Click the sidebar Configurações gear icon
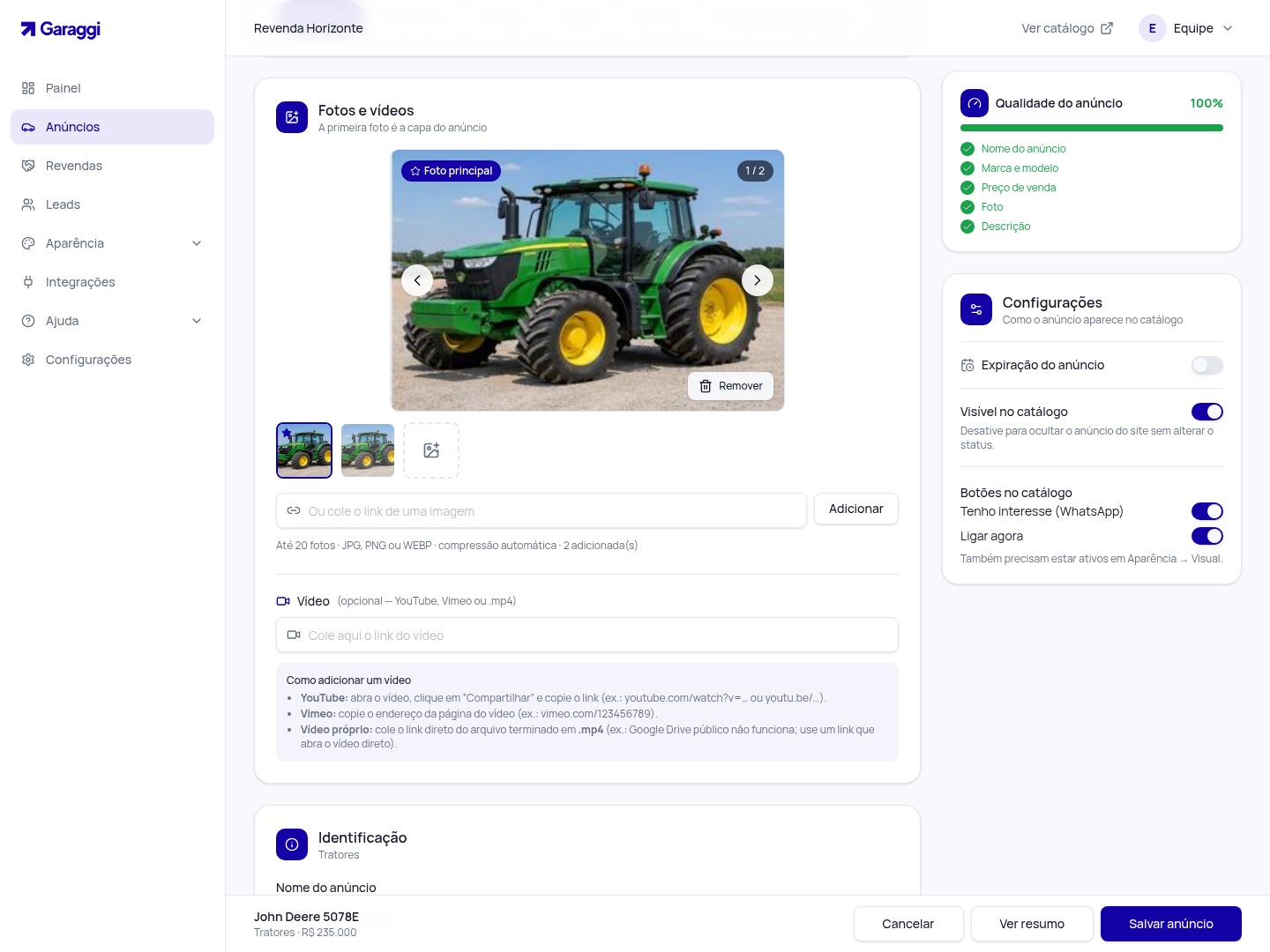Viewport: 1270px width, 952px height. coord(28,360)
